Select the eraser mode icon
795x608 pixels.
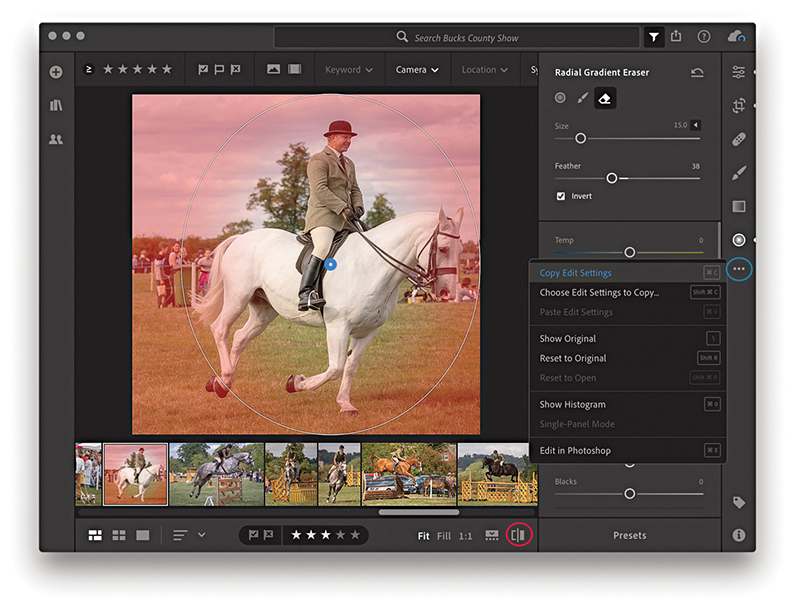605,98
